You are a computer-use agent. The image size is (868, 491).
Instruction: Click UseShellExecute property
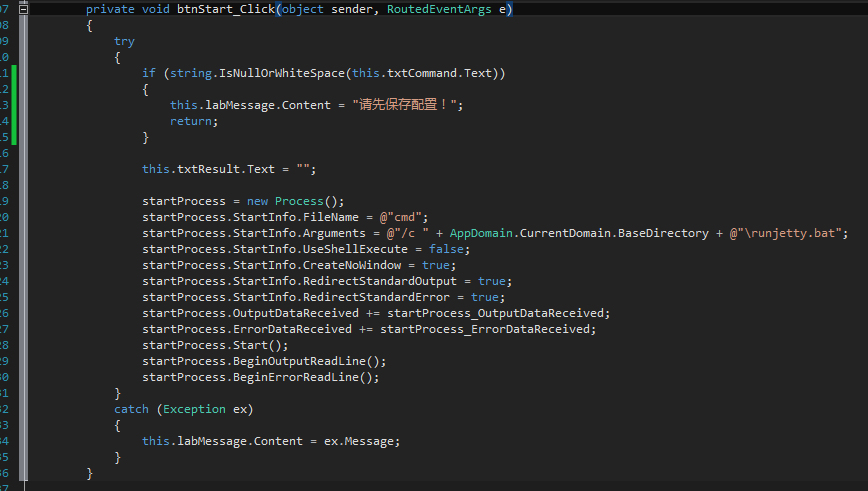point(355,250)
